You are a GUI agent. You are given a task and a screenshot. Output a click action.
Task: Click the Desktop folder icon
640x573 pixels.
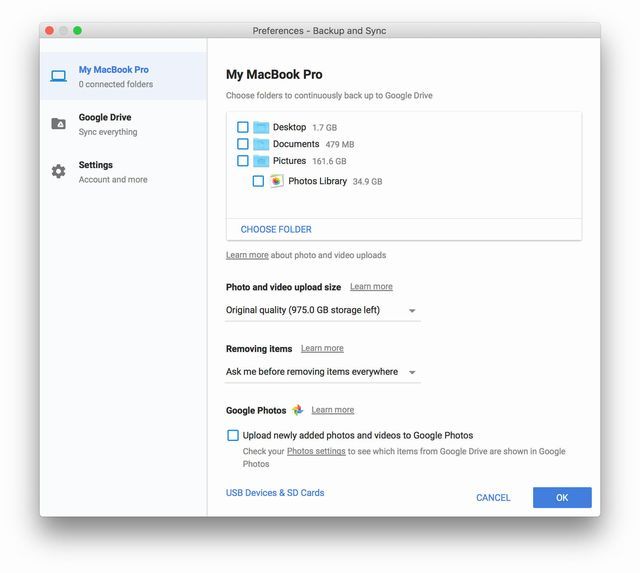click(261, 127)
